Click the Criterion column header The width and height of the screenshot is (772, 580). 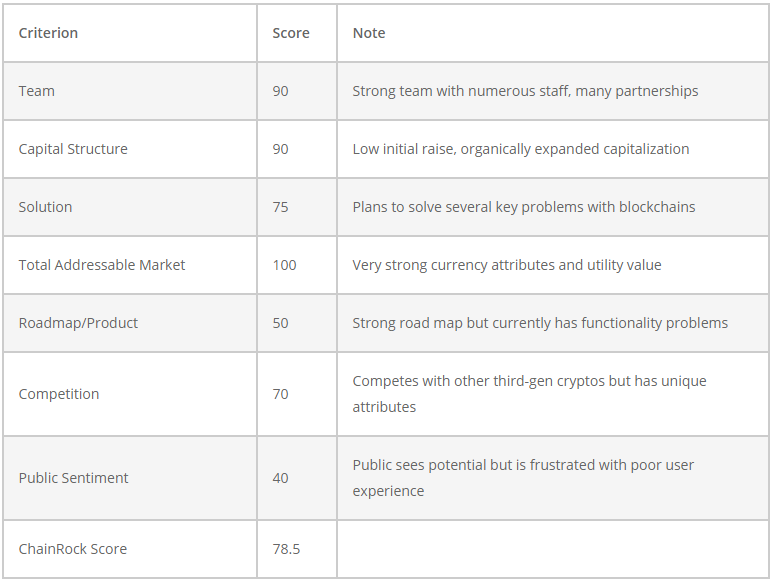coord(48,33)
